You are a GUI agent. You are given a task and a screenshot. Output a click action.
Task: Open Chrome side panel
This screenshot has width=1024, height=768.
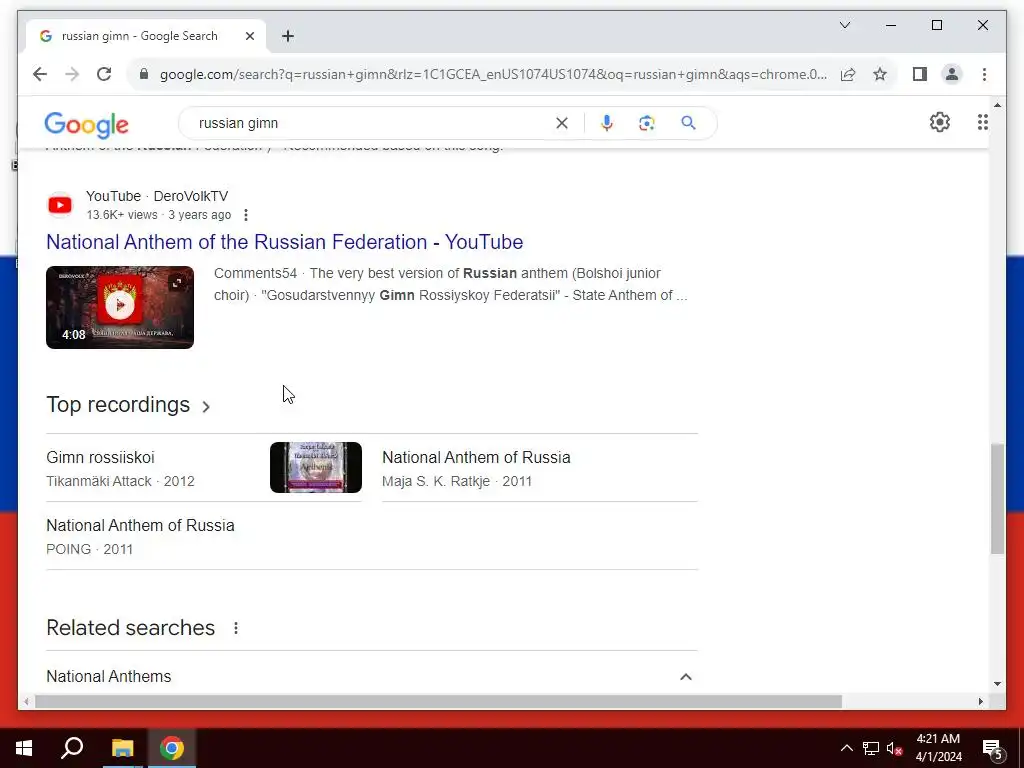(920, 74)
